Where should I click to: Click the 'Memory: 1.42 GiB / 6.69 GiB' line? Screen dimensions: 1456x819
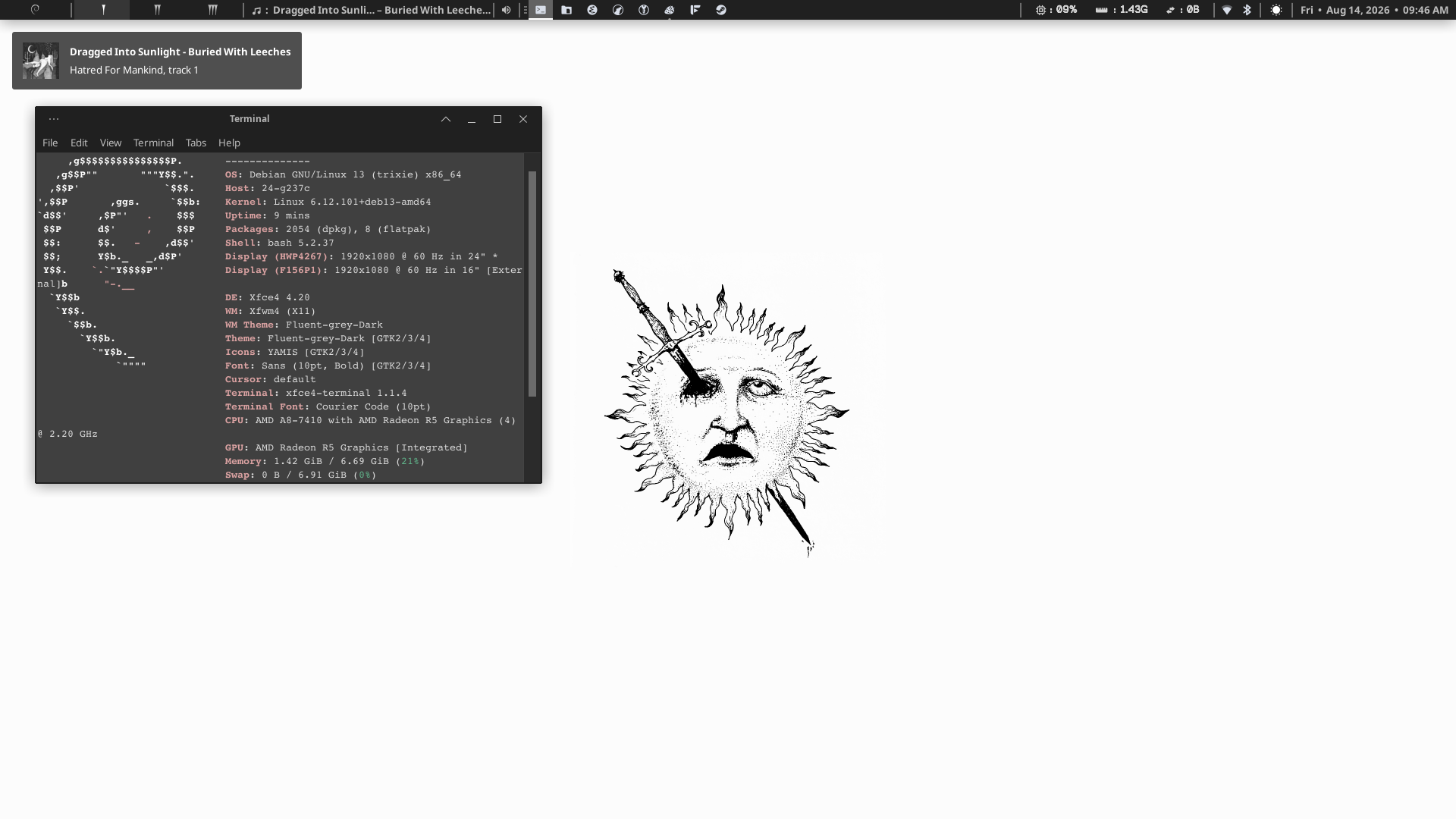325,461
